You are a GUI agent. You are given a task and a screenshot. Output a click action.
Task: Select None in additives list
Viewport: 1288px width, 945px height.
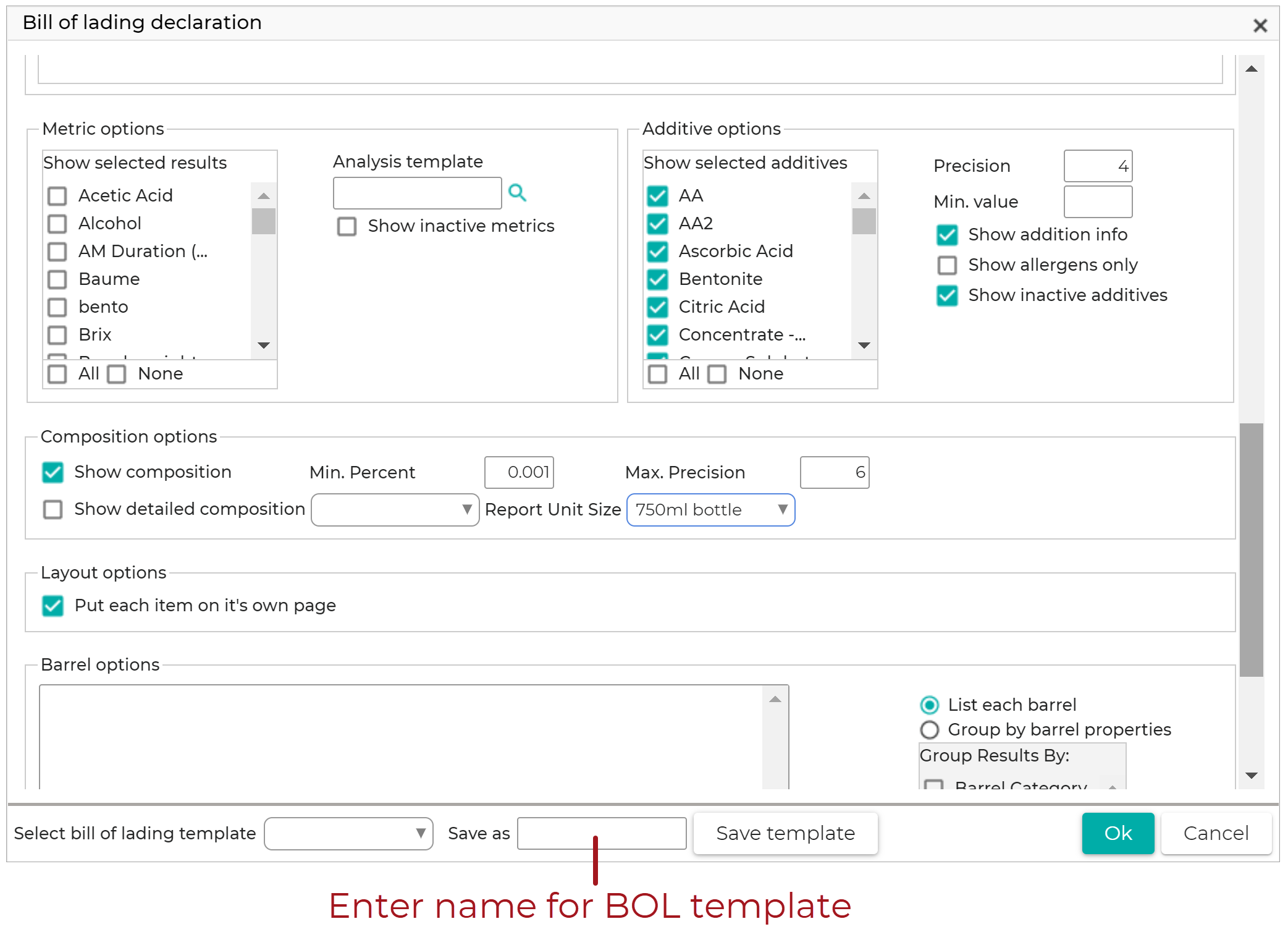coord(717,374)
